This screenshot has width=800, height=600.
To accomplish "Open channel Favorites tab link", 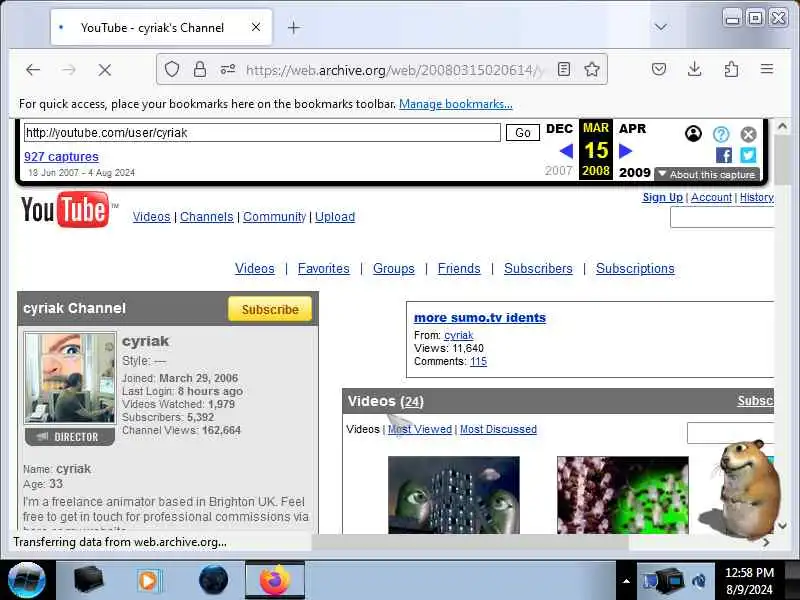I will tap(323, 268).
